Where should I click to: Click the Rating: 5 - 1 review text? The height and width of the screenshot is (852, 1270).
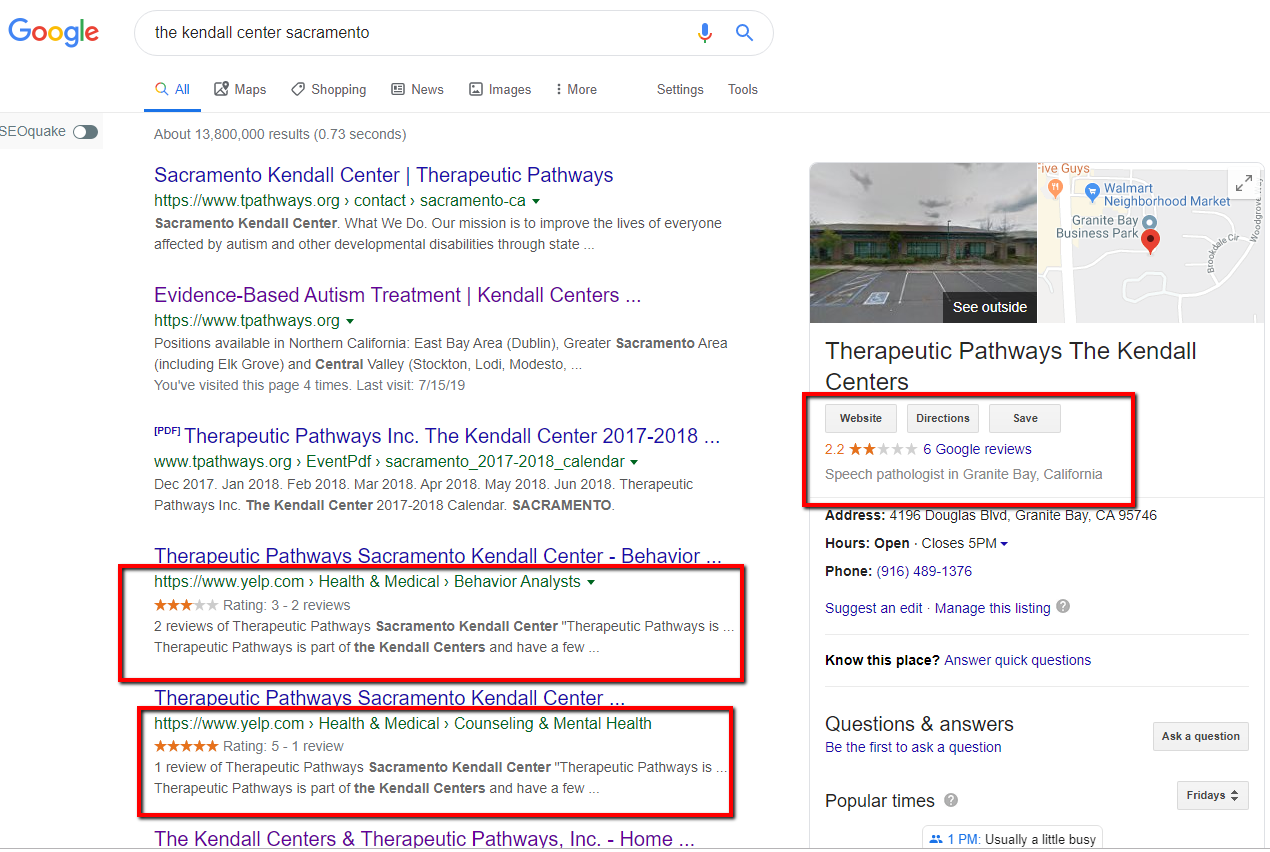[x=283, y=746]
